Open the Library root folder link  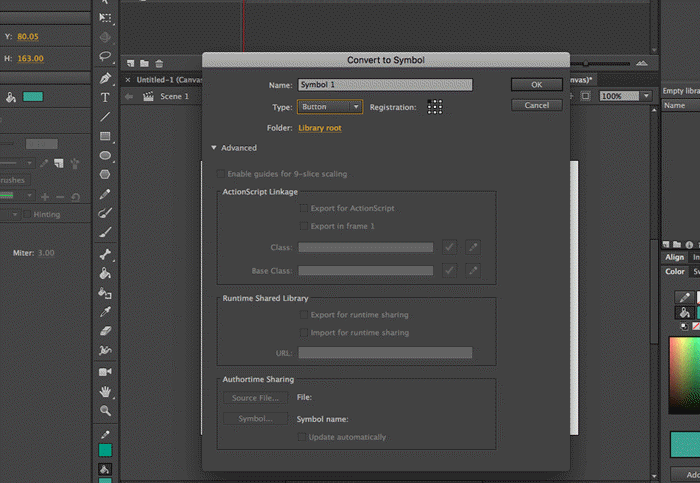click(320, 128)
